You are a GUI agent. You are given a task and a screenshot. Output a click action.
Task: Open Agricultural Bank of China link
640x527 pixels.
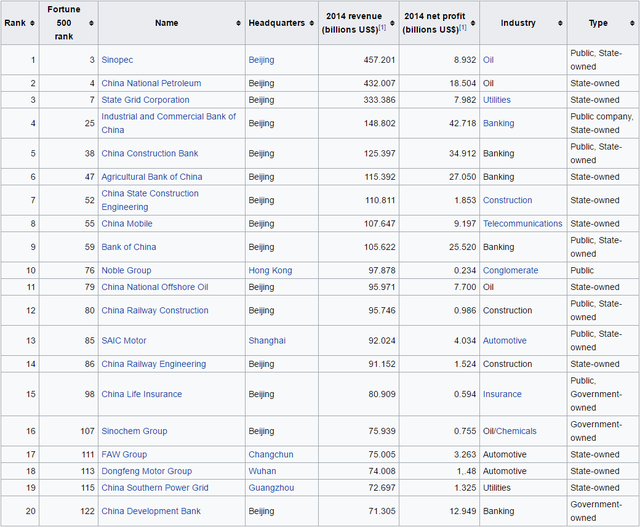(x=152, y=177)
